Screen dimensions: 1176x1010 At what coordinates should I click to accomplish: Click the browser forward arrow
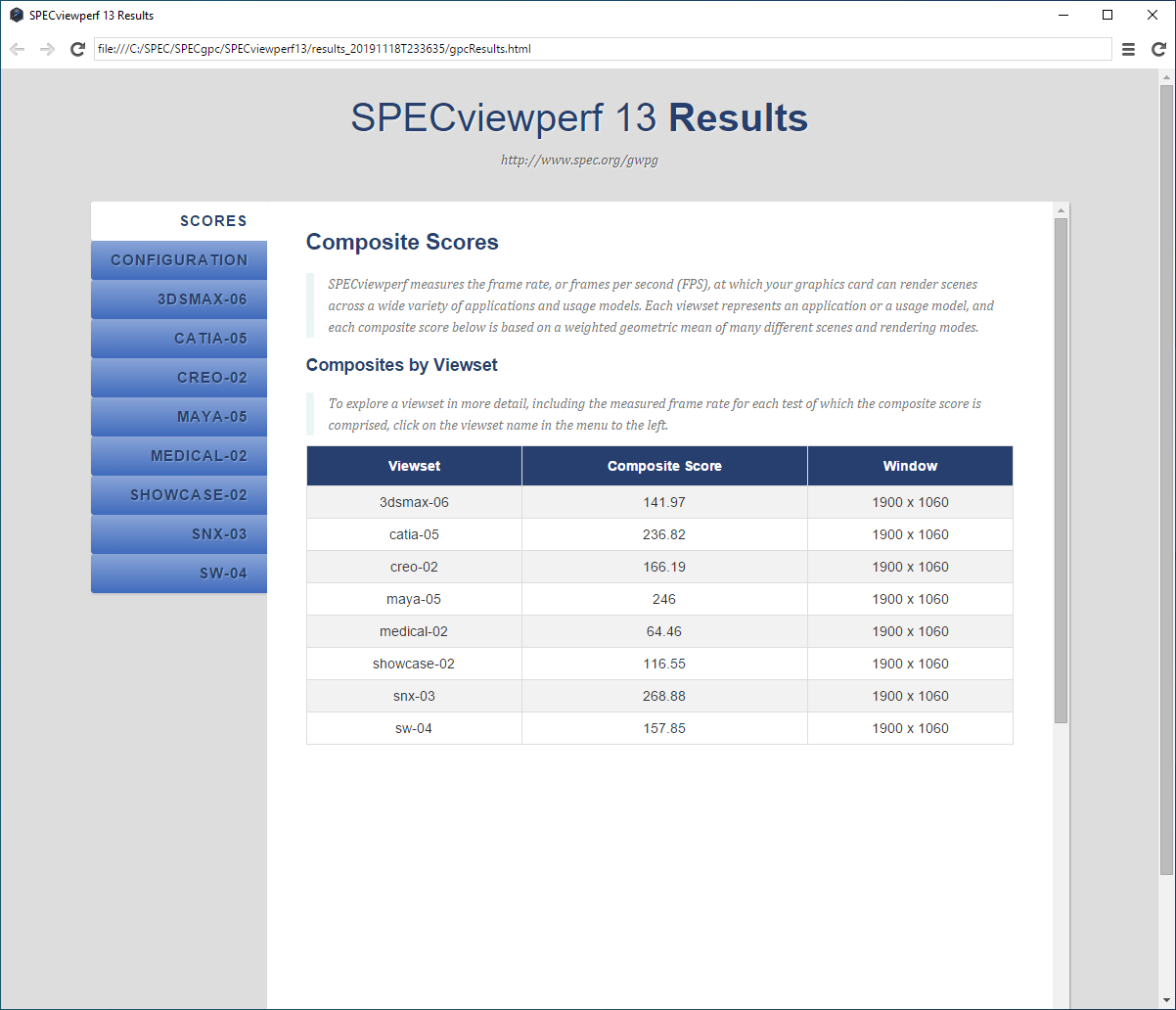(47, 49)
